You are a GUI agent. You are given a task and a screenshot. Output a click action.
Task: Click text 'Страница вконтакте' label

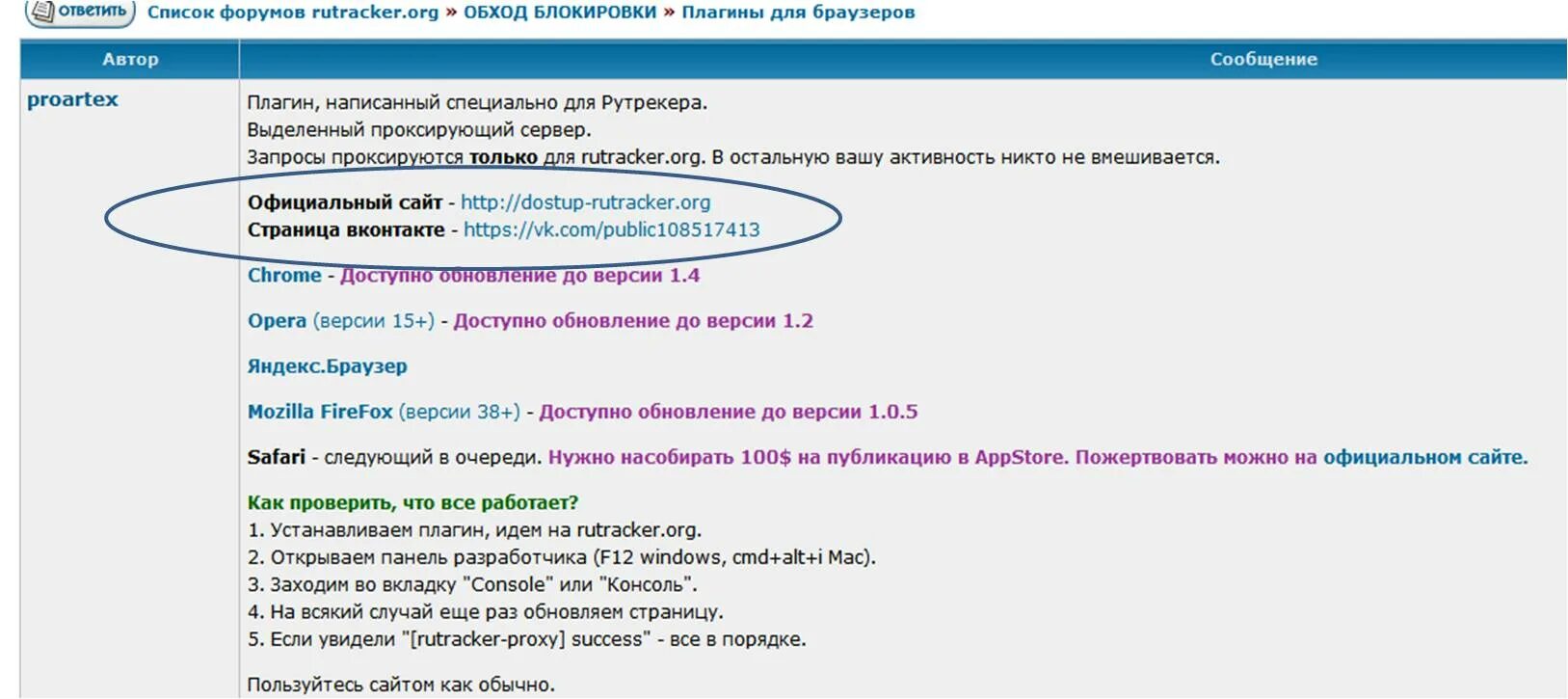[346, 229]
